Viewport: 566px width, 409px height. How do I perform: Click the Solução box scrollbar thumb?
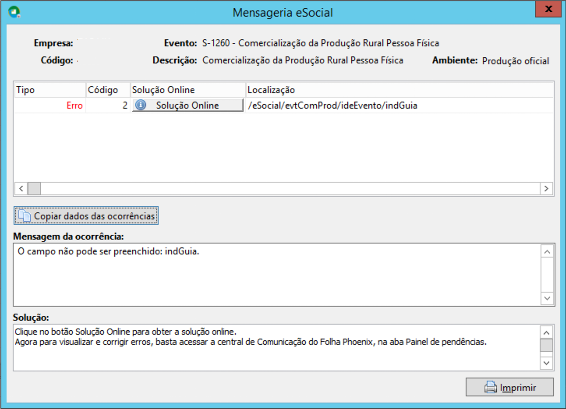(547, 345)
